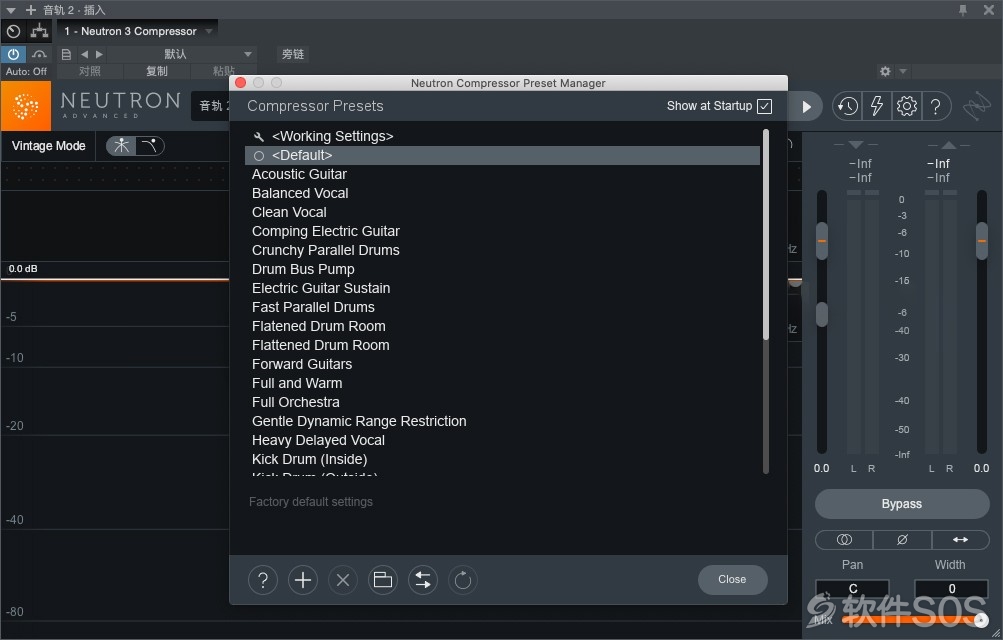Pin the insert window
Viewport: 1003px width, 640px height.
(x=963, y=10)
